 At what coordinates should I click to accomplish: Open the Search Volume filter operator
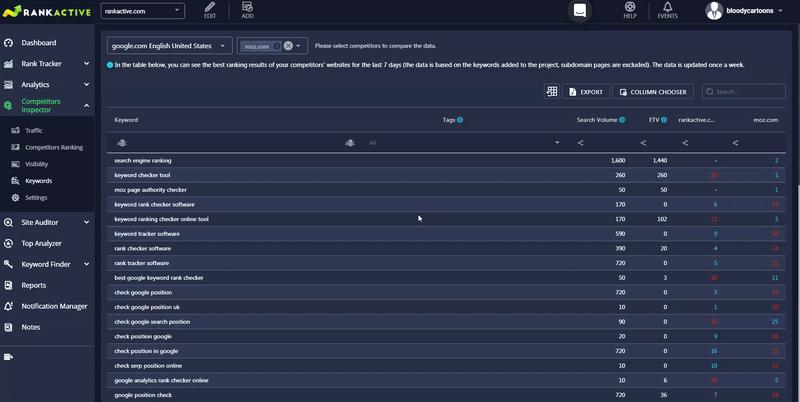[x=581, y=143]
